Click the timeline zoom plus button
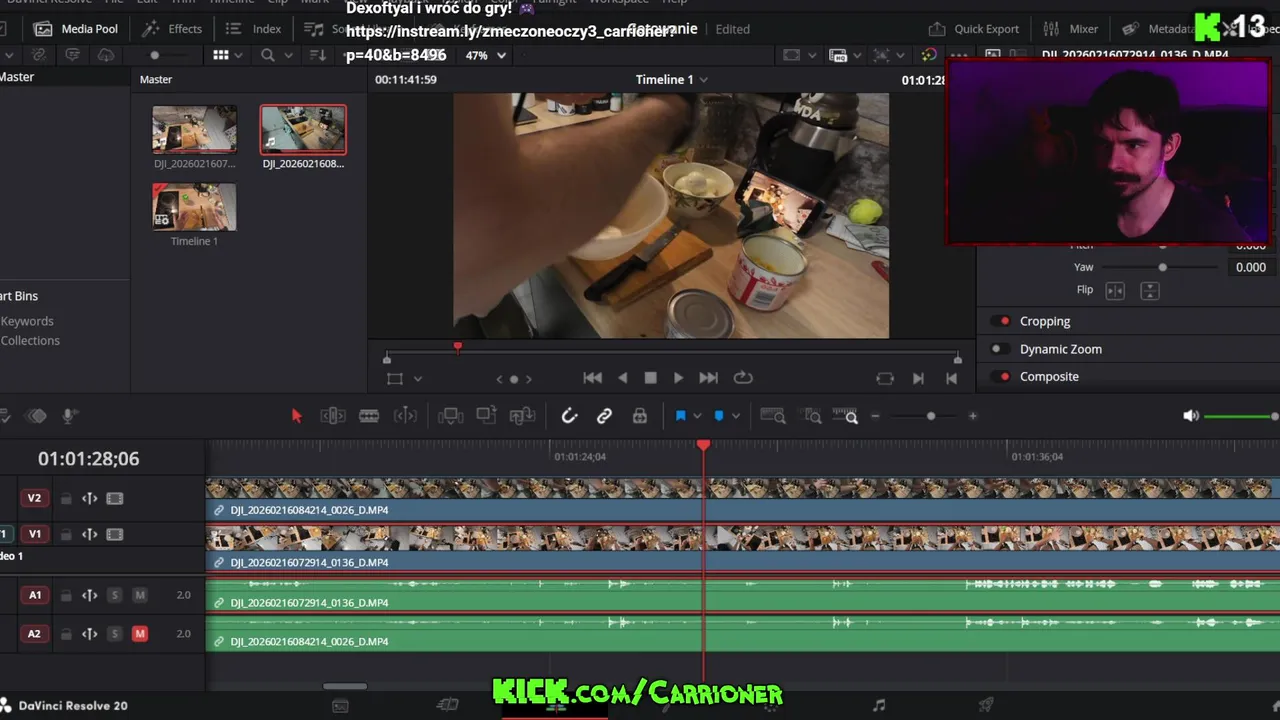This screenshot has width=1280, height=720. pos(972,416)
